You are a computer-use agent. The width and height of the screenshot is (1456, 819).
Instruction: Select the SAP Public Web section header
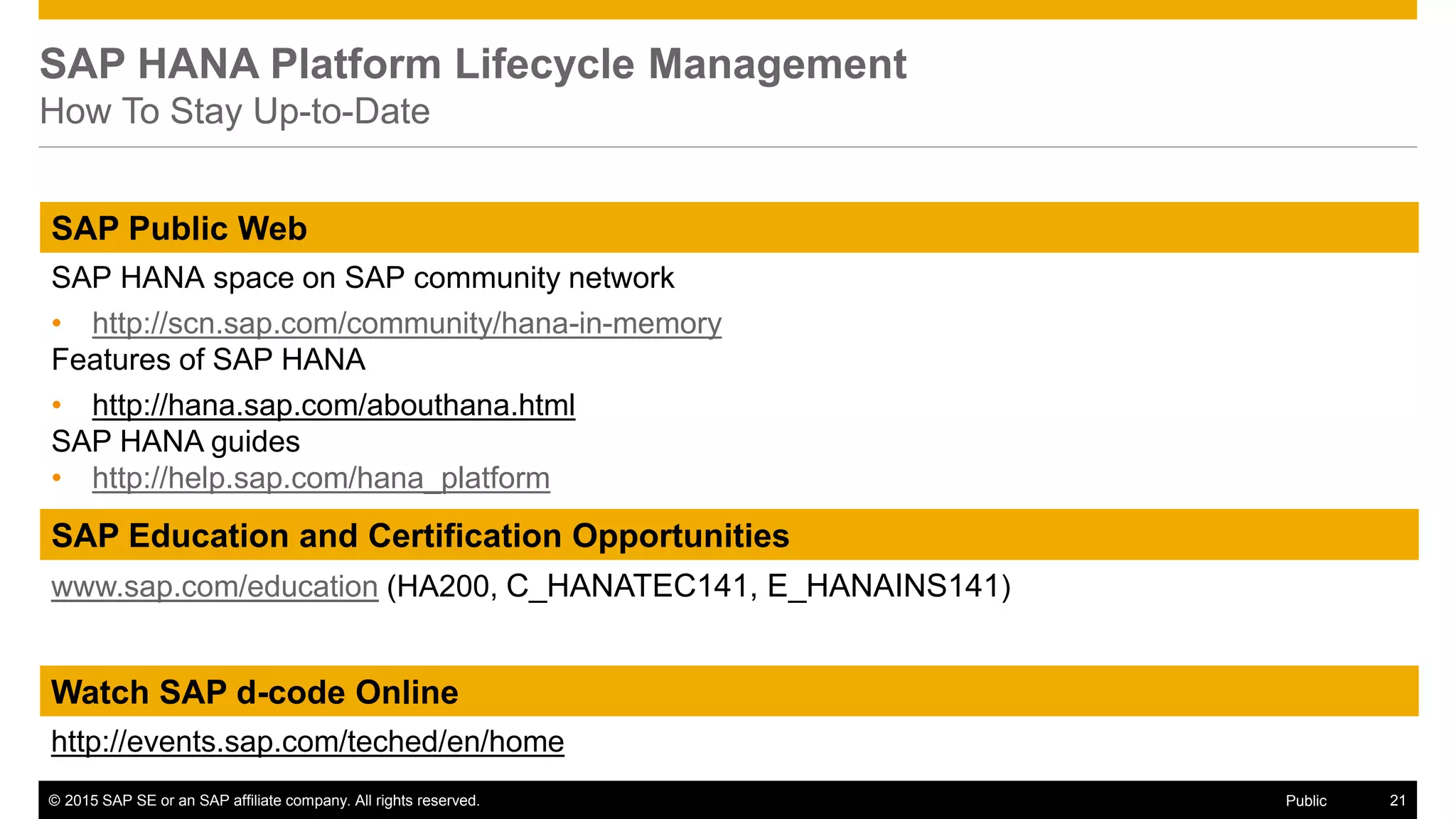tap(729, 227)
